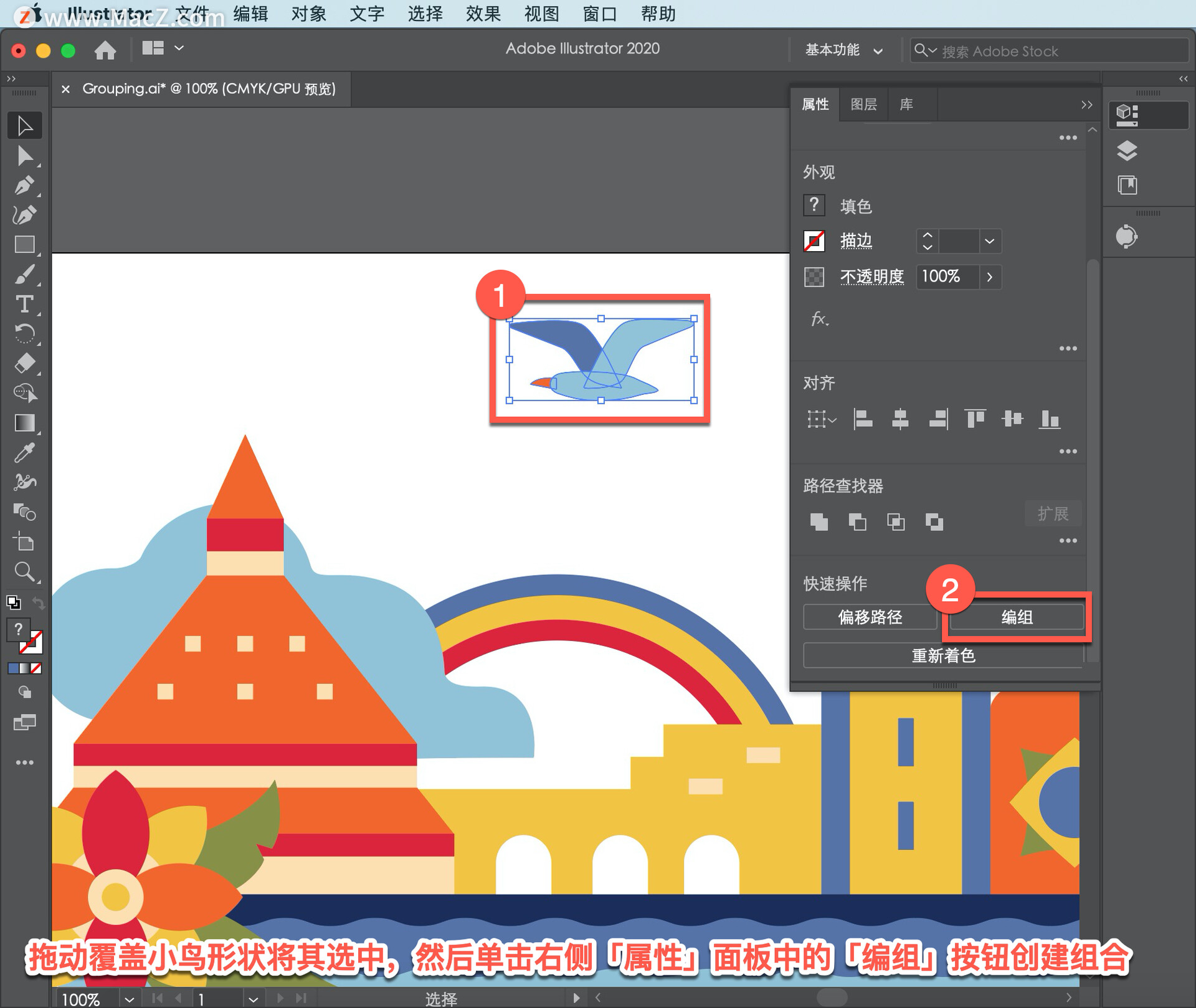Open the 文字 menu
This screenshot has width=1196, height=1008.
coord(367,14)
